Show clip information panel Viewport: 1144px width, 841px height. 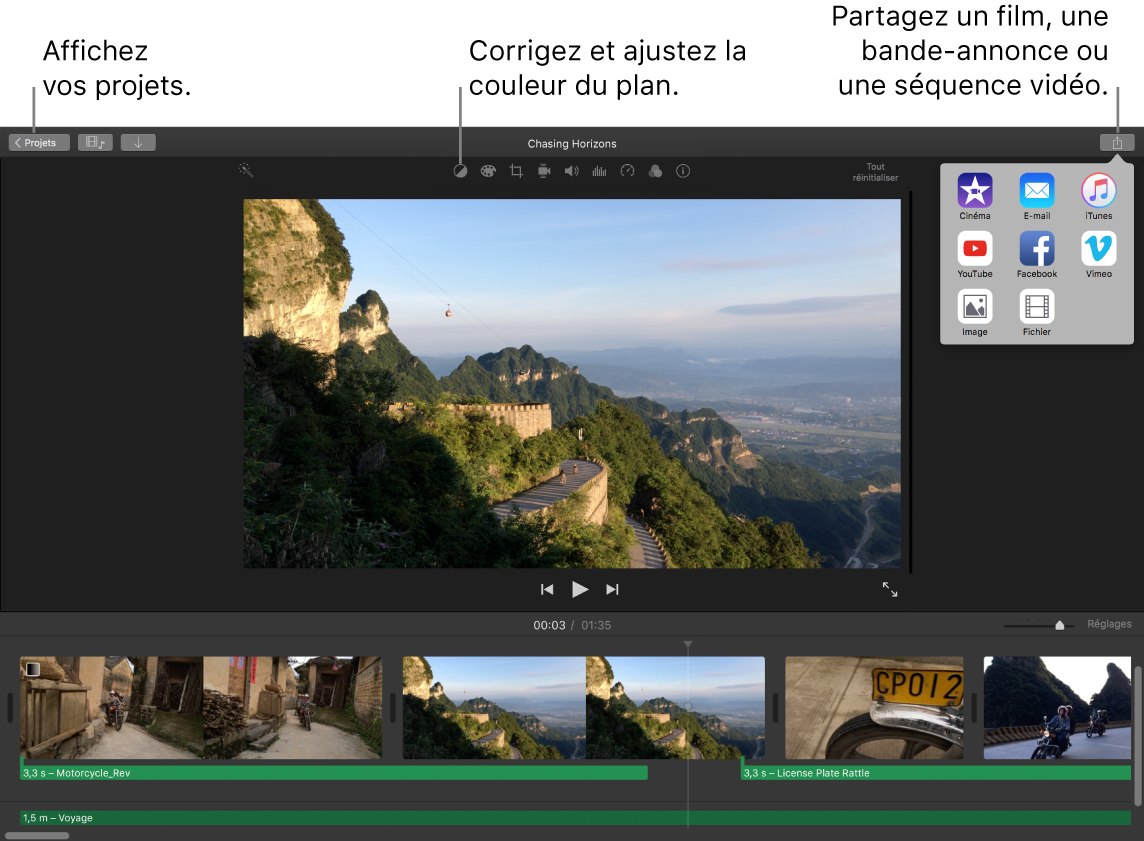pos(682,170)
